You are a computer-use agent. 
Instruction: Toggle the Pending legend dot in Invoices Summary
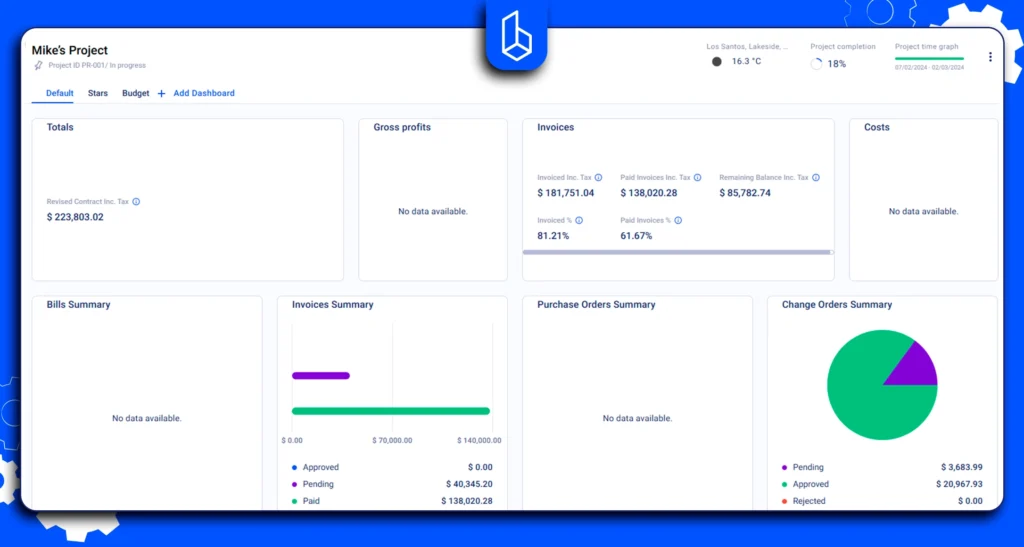coord(295,484)
